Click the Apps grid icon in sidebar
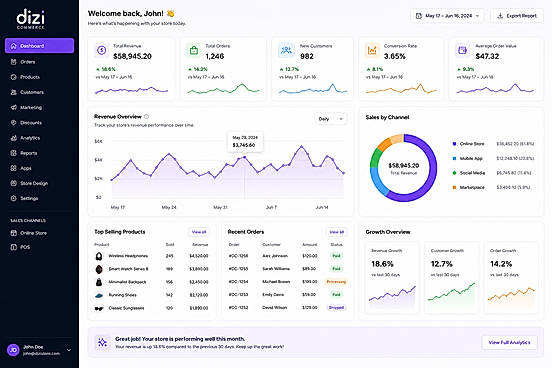The image size is (552, 368). pyautogui.click(x=14, y=168)
